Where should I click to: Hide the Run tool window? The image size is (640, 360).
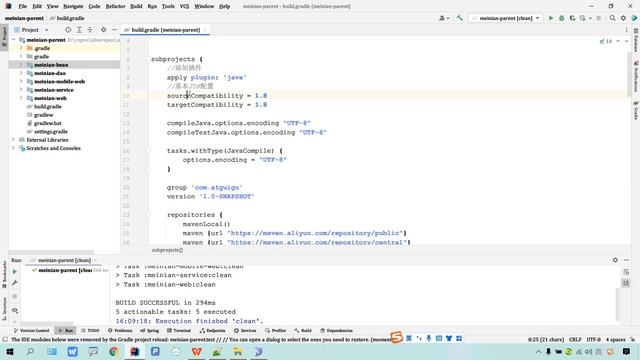pos(627,260)
